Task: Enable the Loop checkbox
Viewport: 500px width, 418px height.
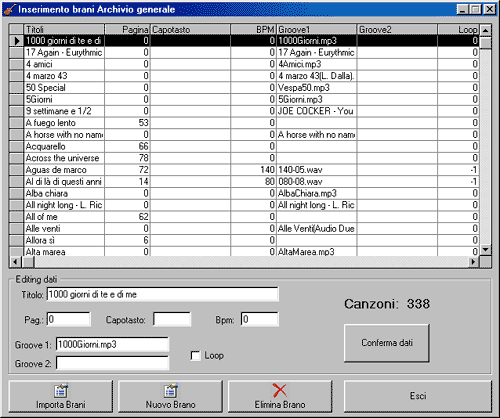Action: point(195,356)
